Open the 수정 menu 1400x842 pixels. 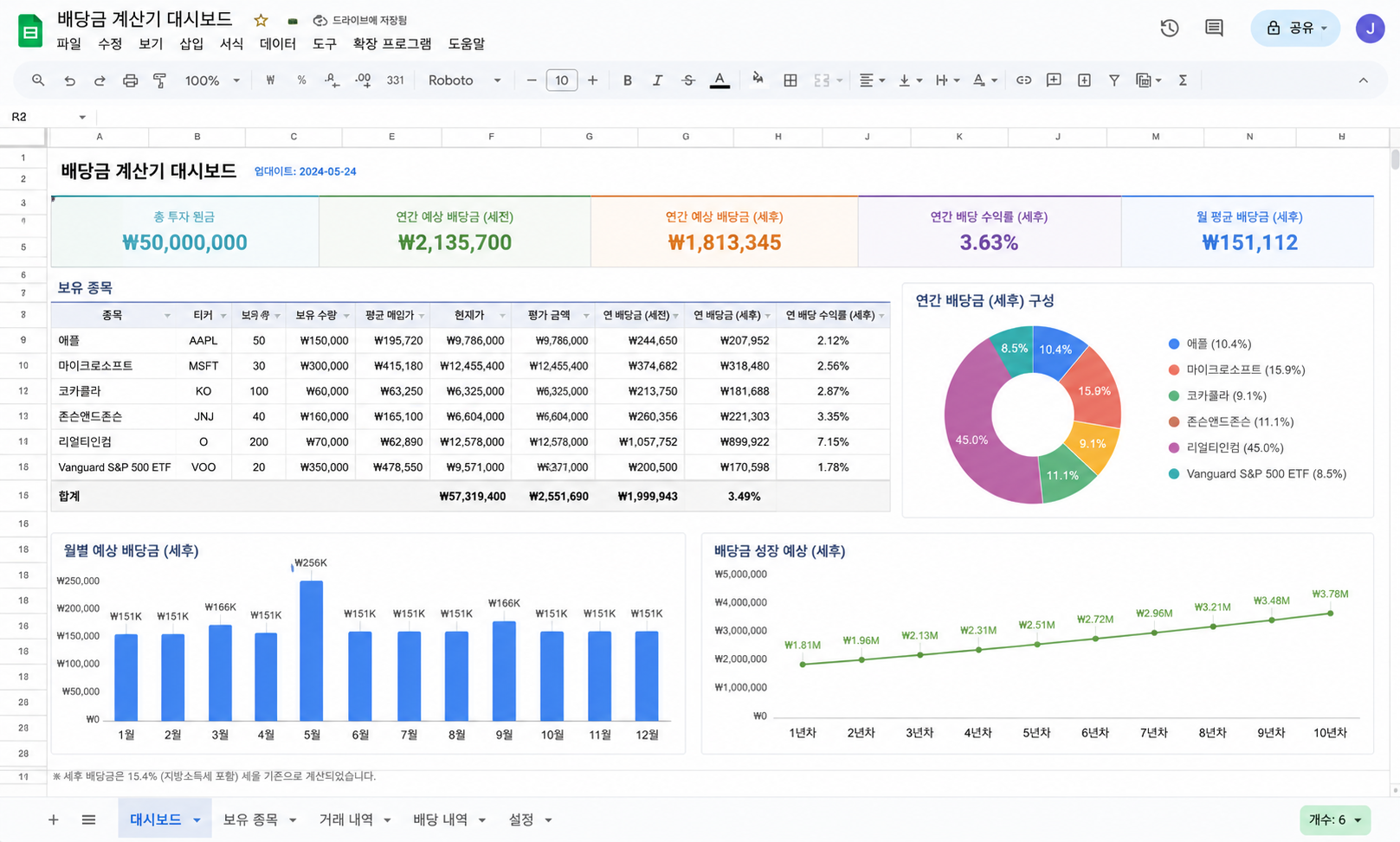click(x=110, y=44)
